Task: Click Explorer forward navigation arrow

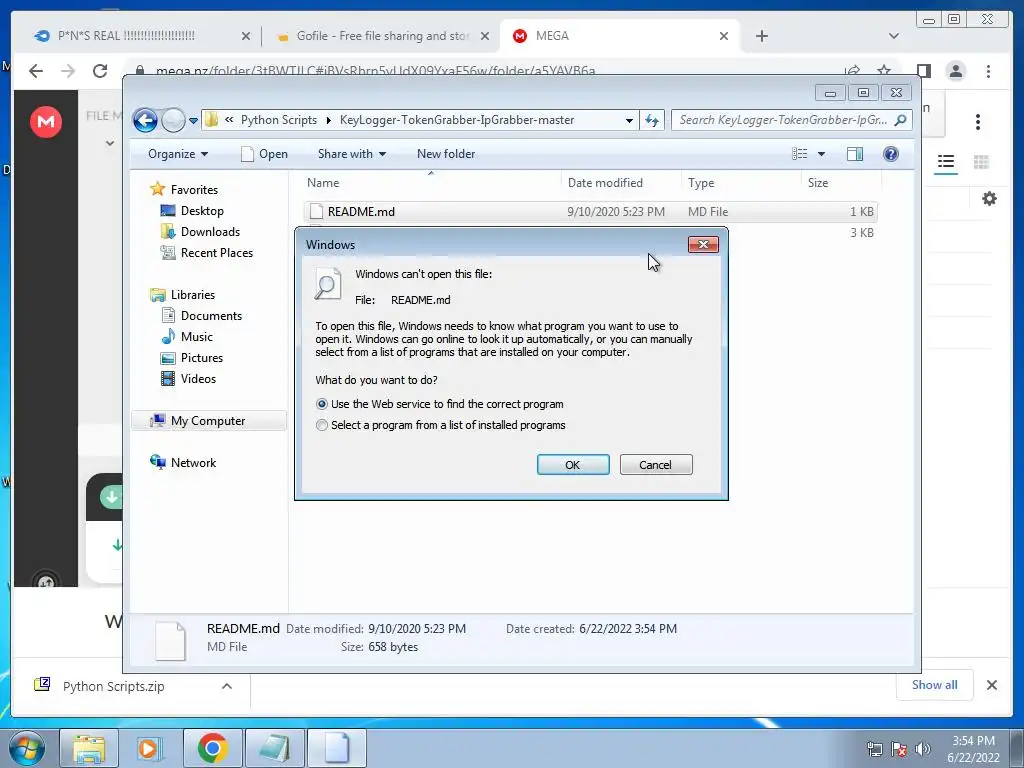Action: click(x=173, y=120)
